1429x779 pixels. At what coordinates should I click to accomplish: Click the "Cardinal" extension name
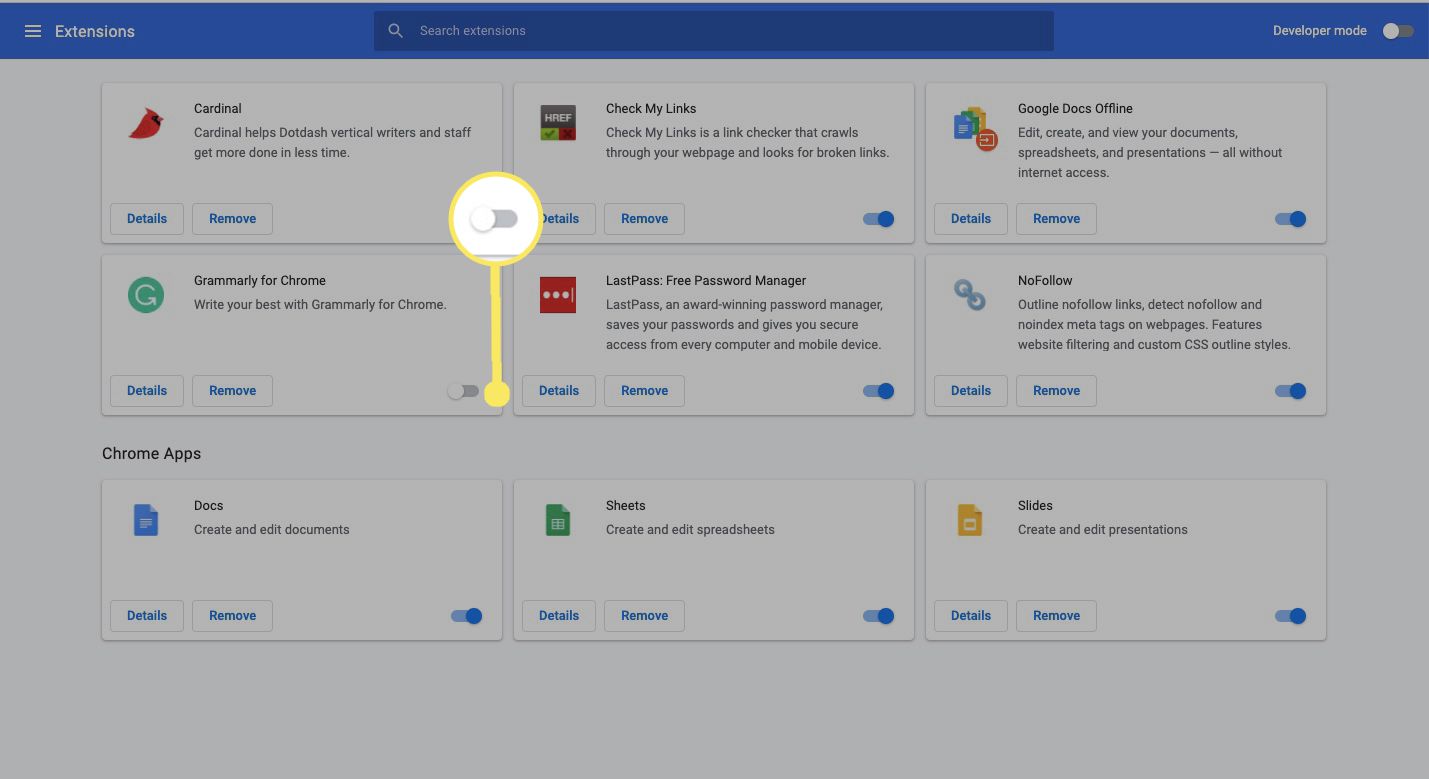click(218, 108)
